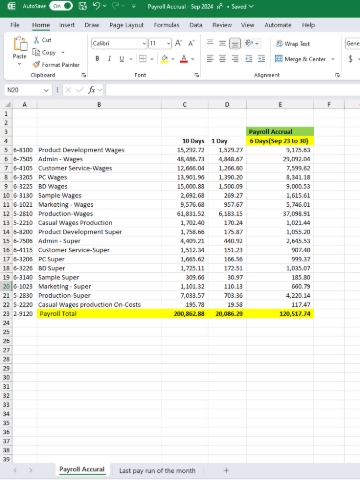
Task: Open Font settings dialog launcher
Action: (x=197, y=75)
